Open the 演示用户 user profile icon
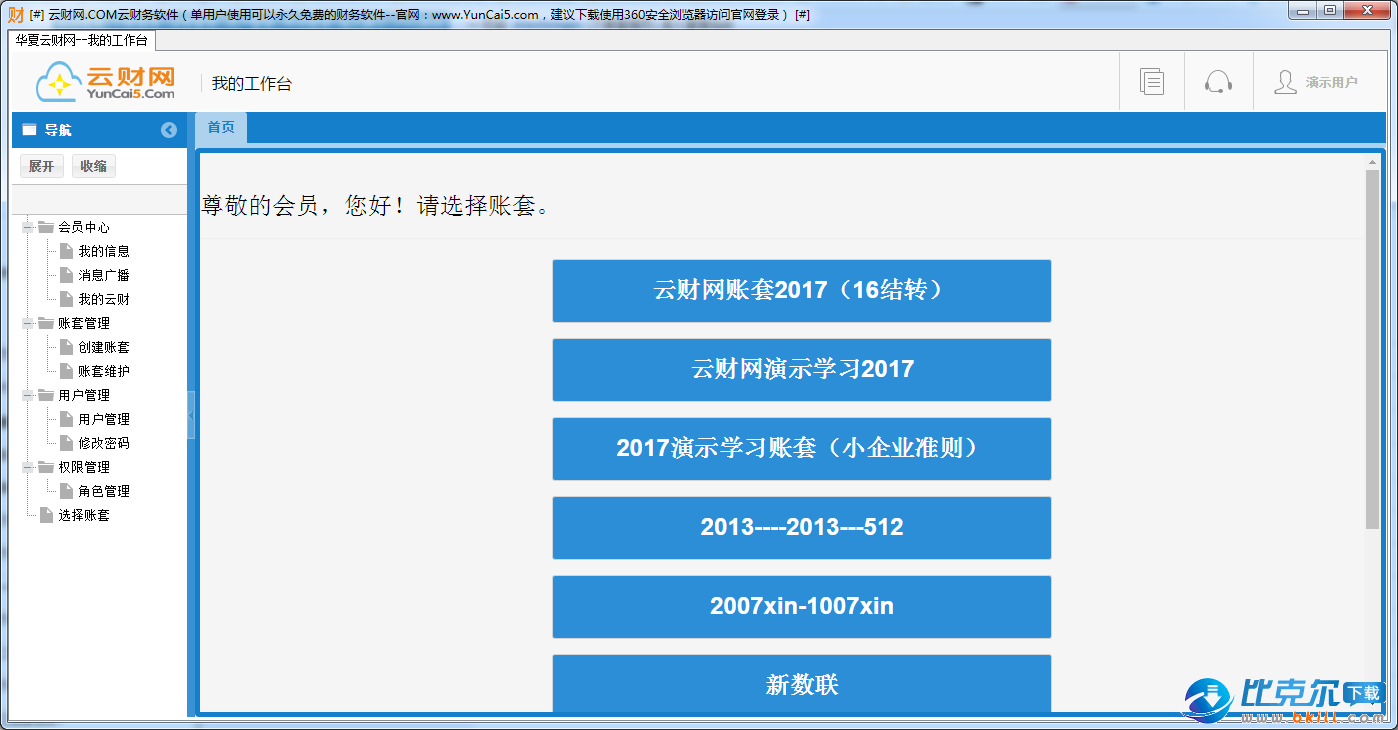This screenshot has height=730, width=1398. click(x=1286, y=82)
